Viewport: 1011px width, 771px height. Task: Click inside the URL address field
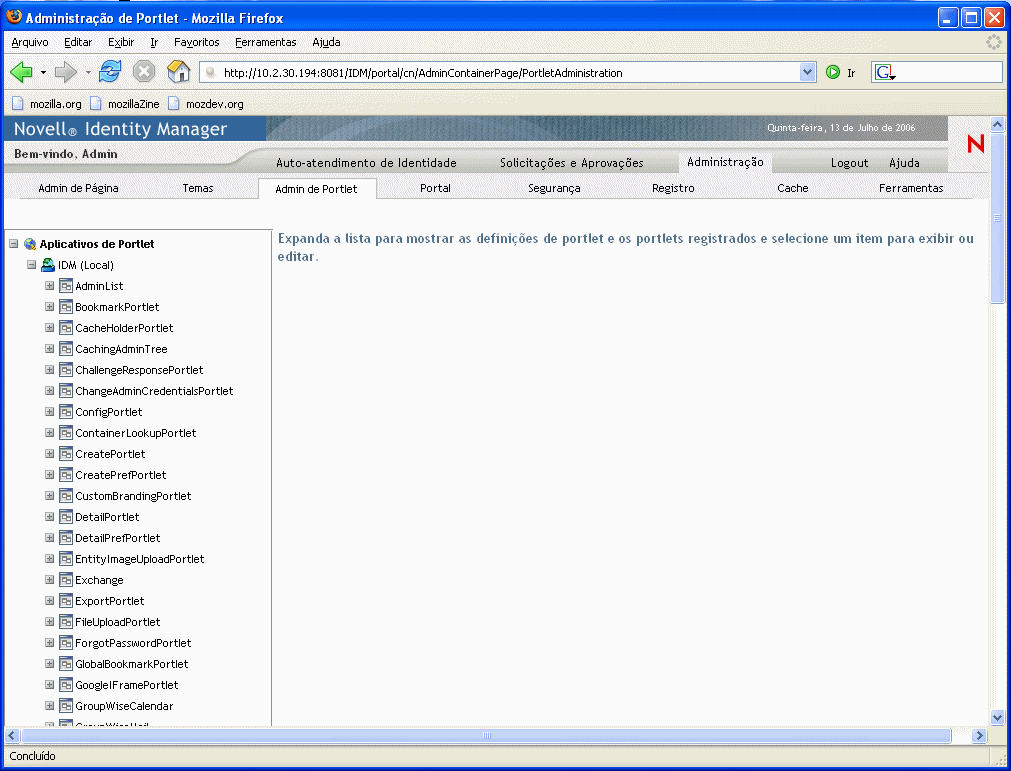point(509,73)
